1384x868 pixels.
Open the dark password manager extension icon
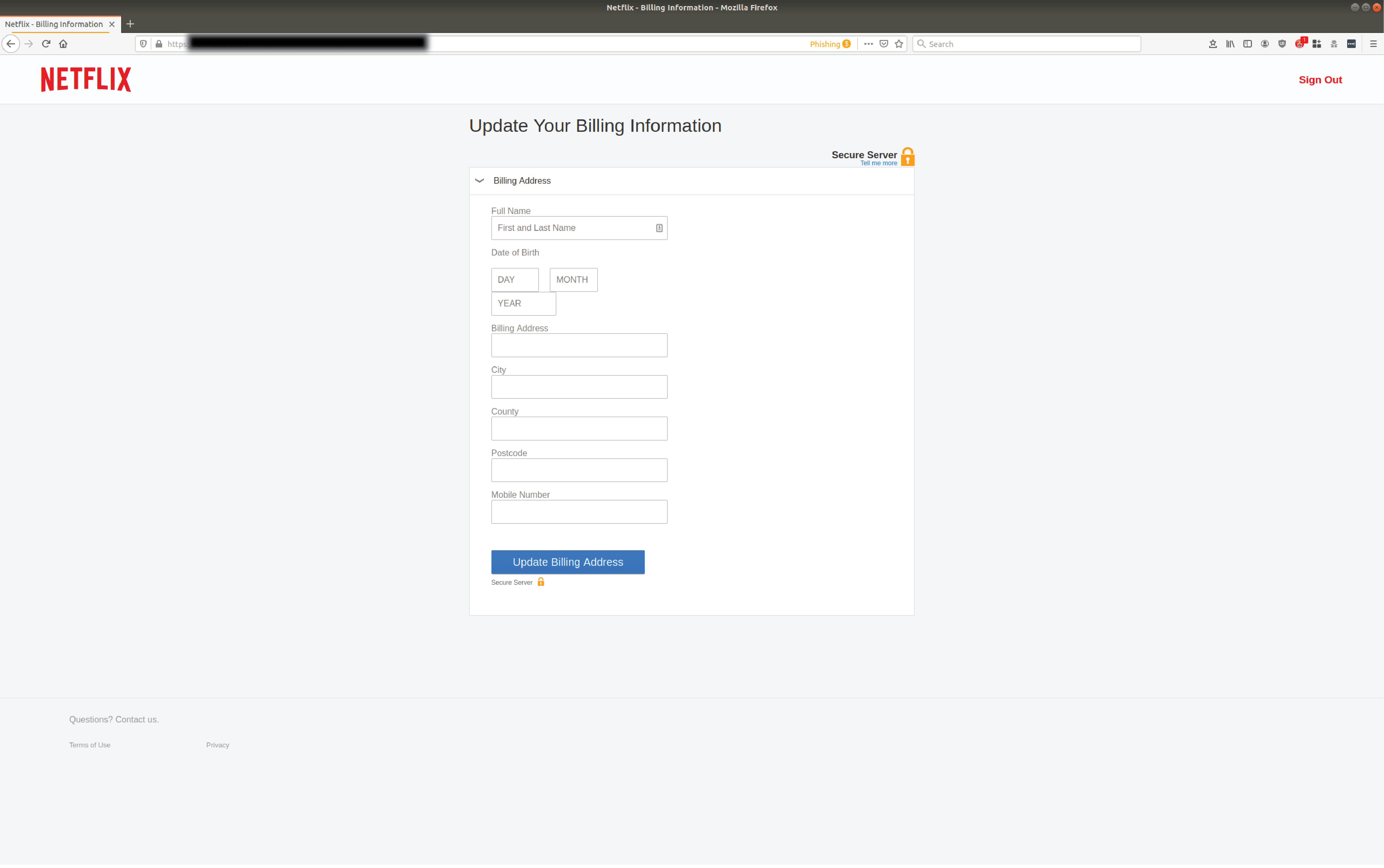(1351, 44)
